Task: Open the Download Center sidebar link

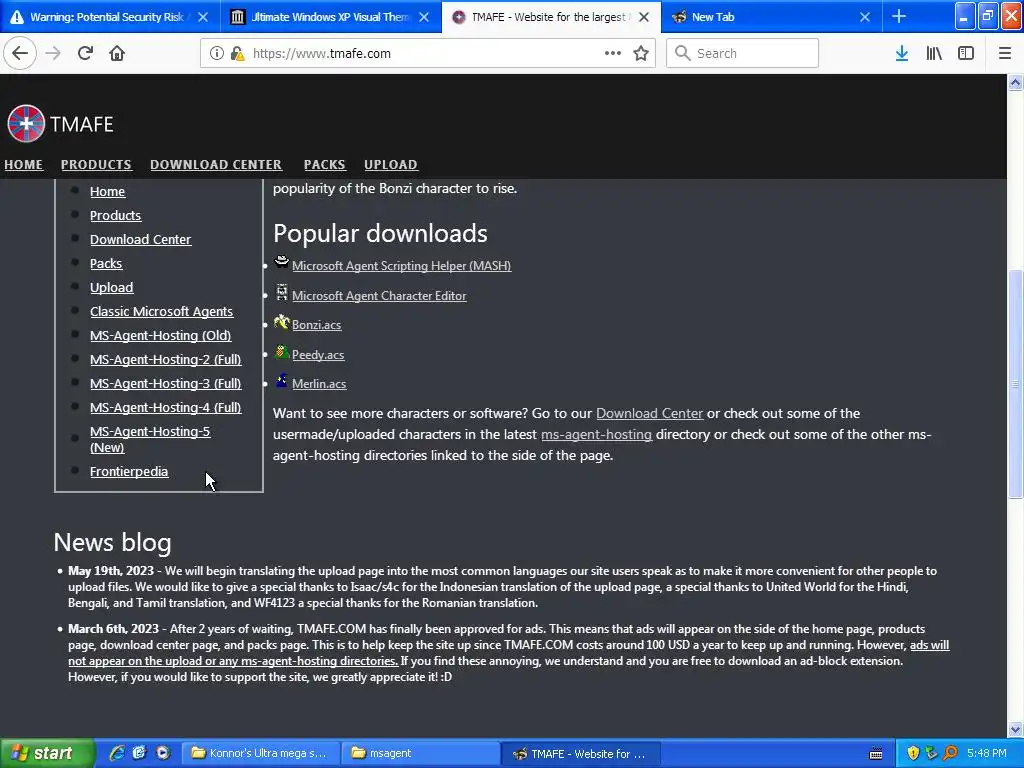Action: coord(140,240)
